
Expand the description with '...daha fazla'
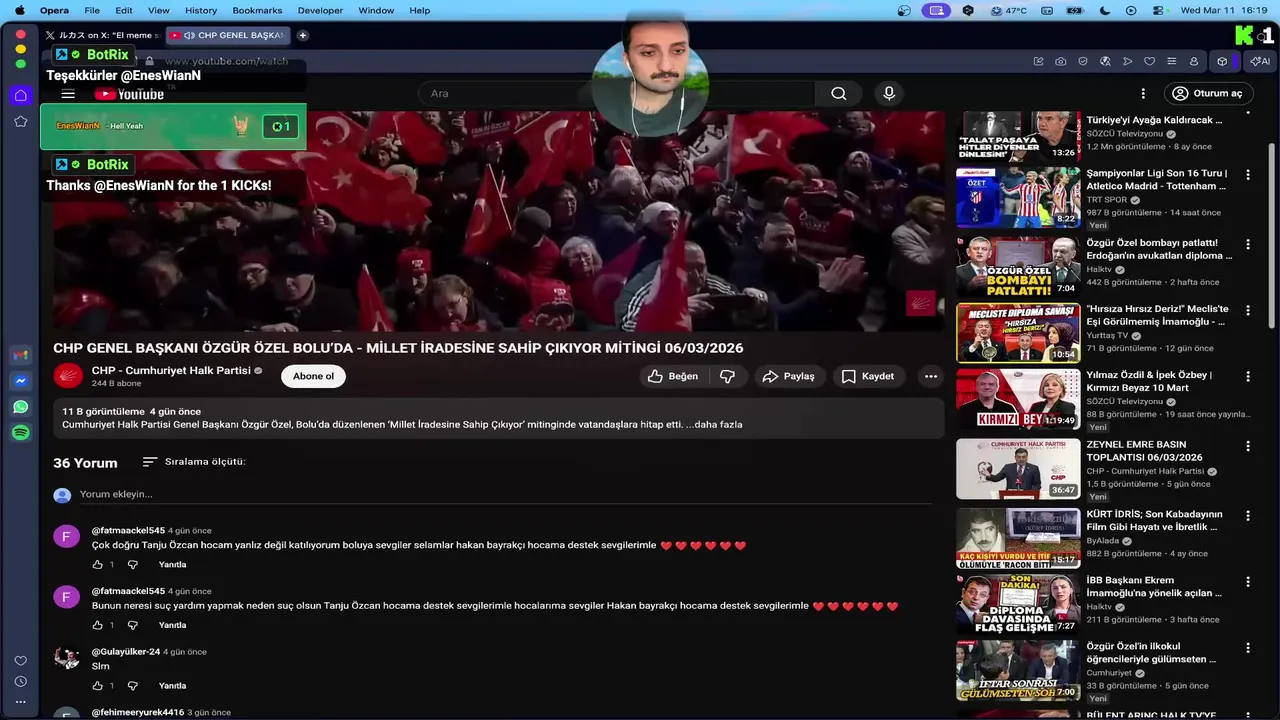[714, 424]
